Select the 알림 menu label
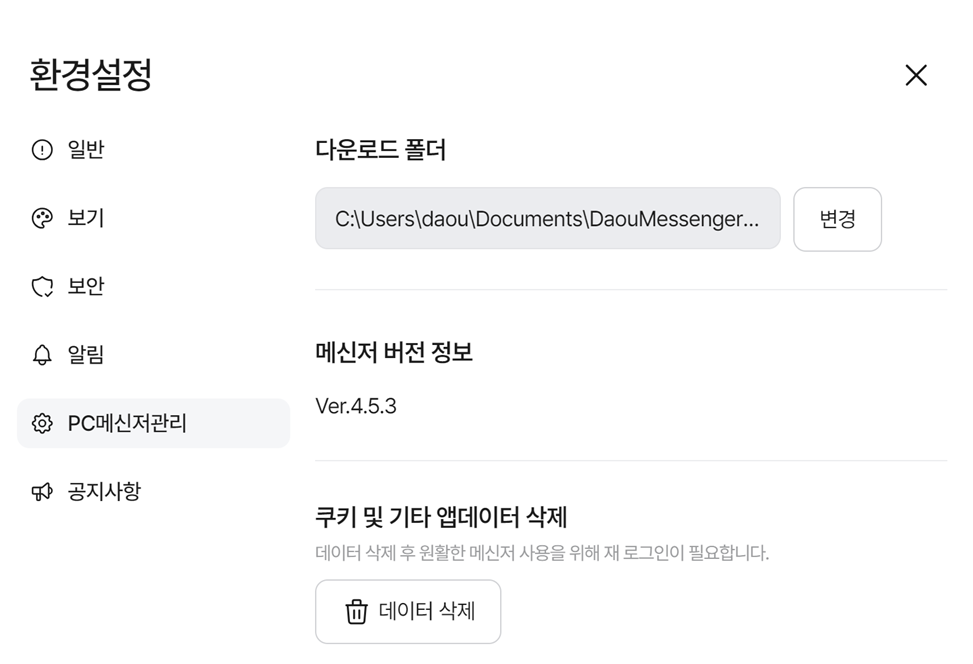Image resolution: width=973 pixels, height=664 pixels. coord(86,355)
